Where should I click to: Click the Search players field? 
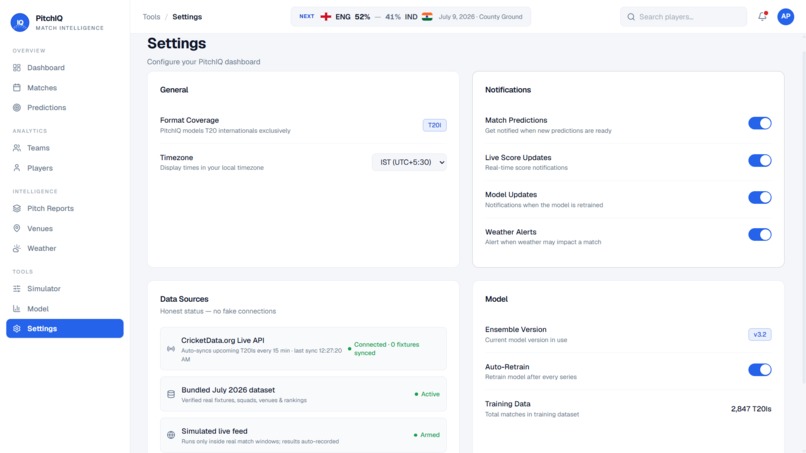click(683, 17)
